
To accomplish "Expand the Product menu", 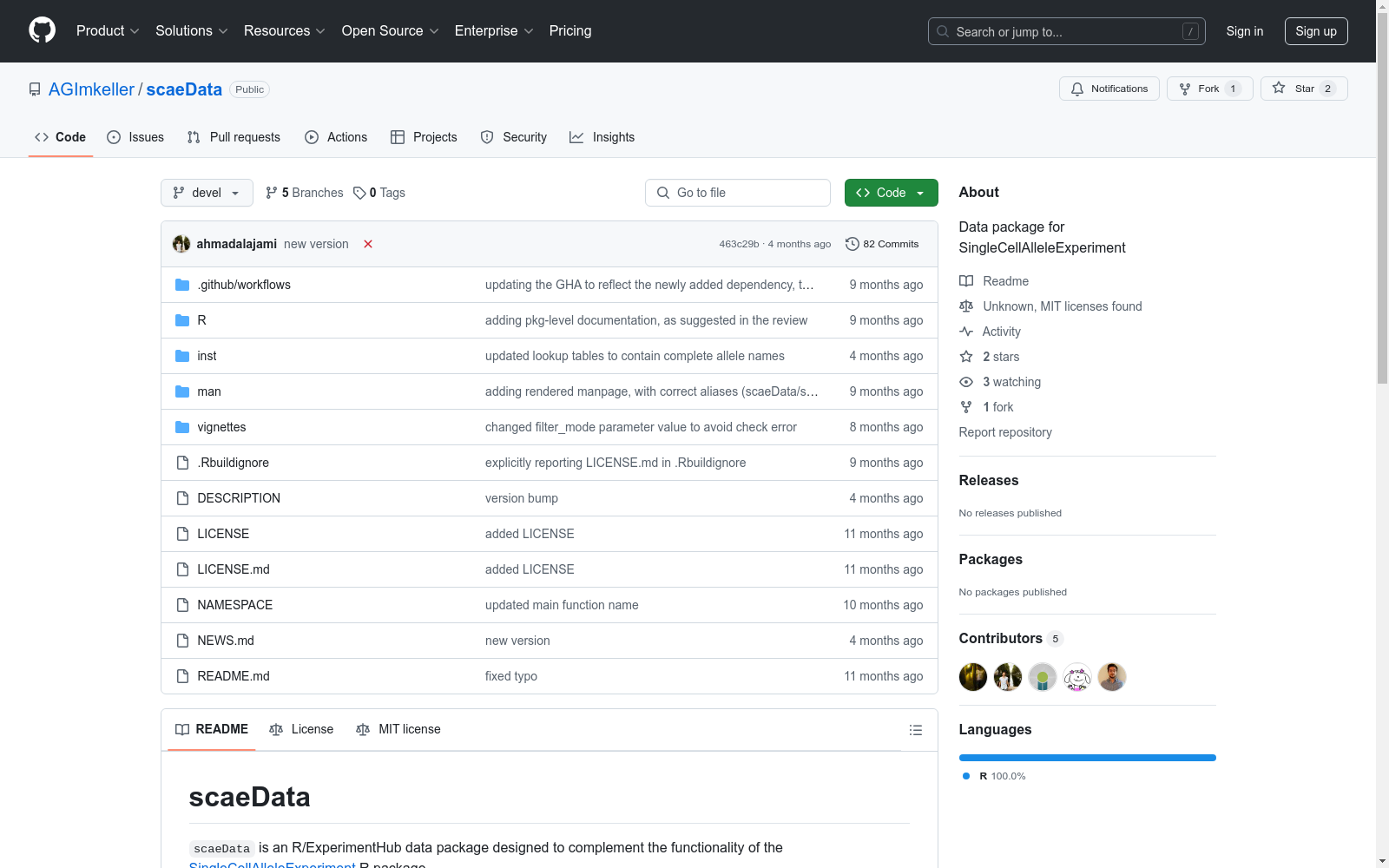I will 108,31.
